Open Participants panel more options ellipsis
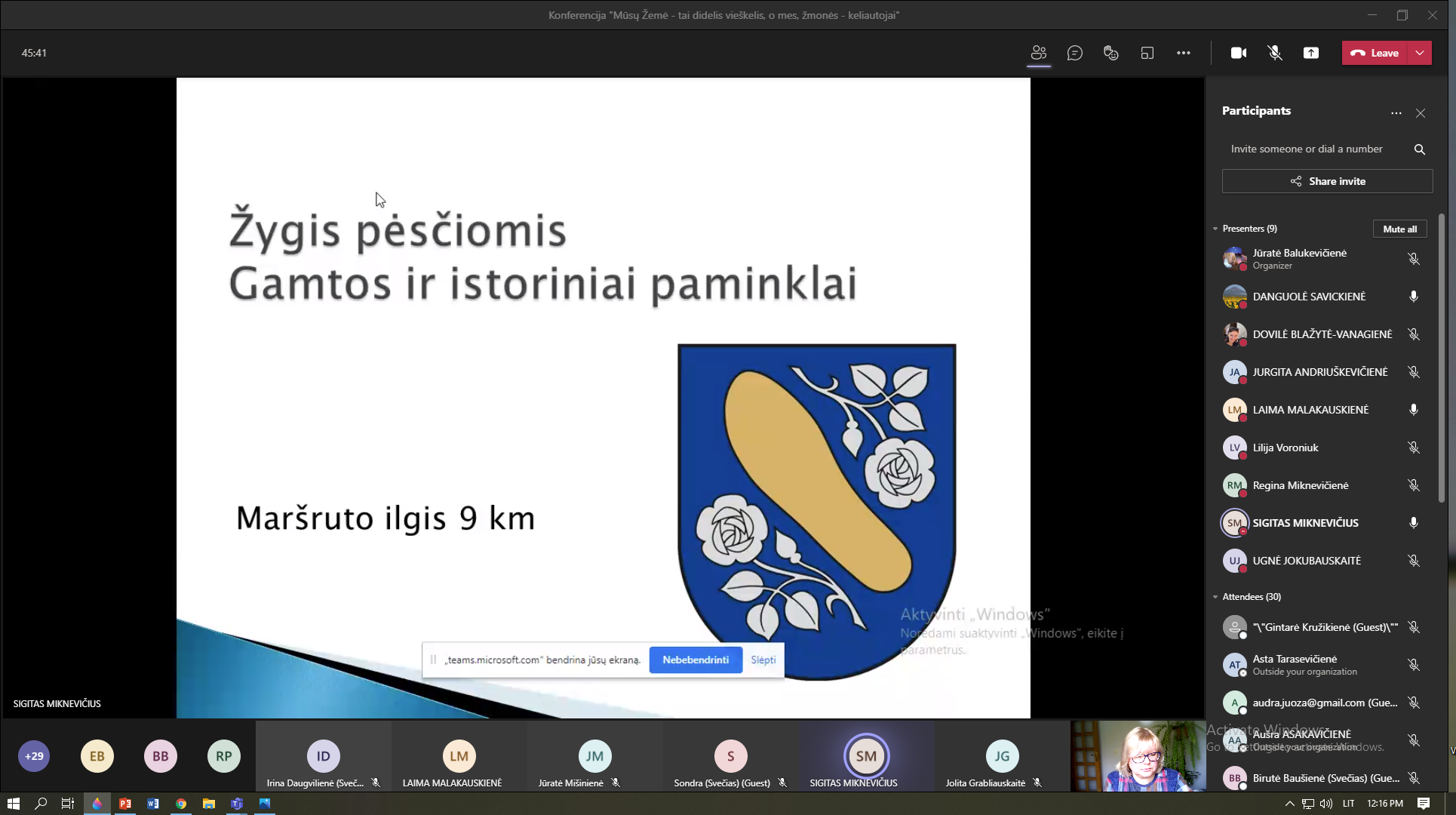The height and width of the screenshot is (815, 1456). coord(1396,113)
